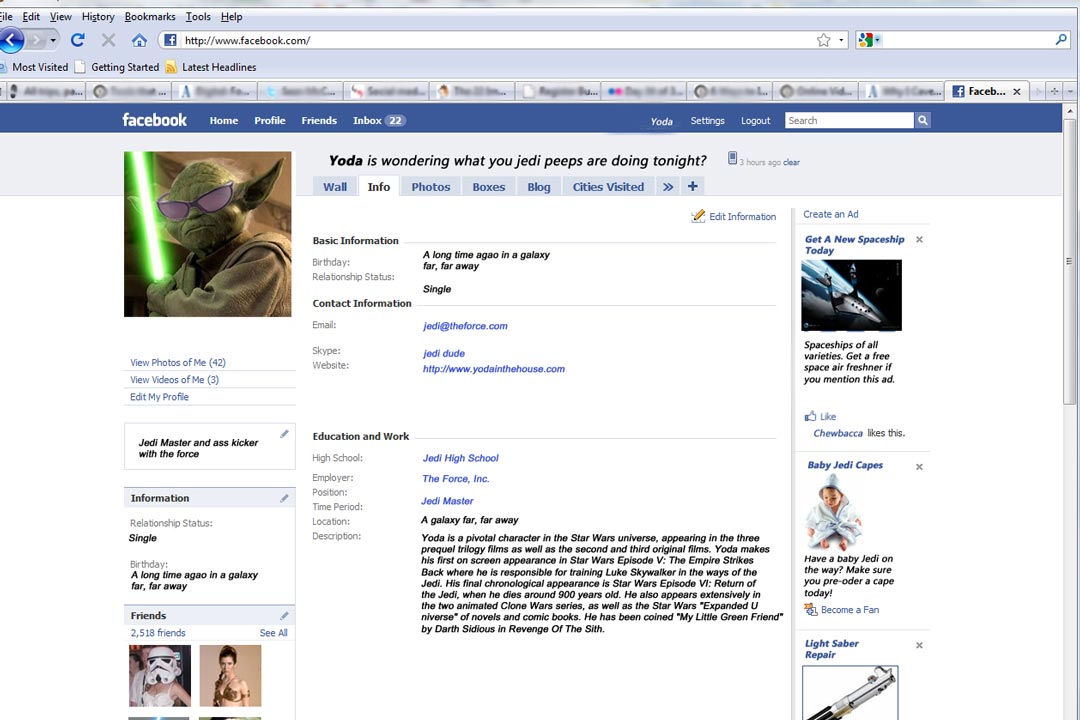The height and width of the screenshot is (720, 1080).
Task: Close the Facebook browser tab
Action: tap(1017, 91)
